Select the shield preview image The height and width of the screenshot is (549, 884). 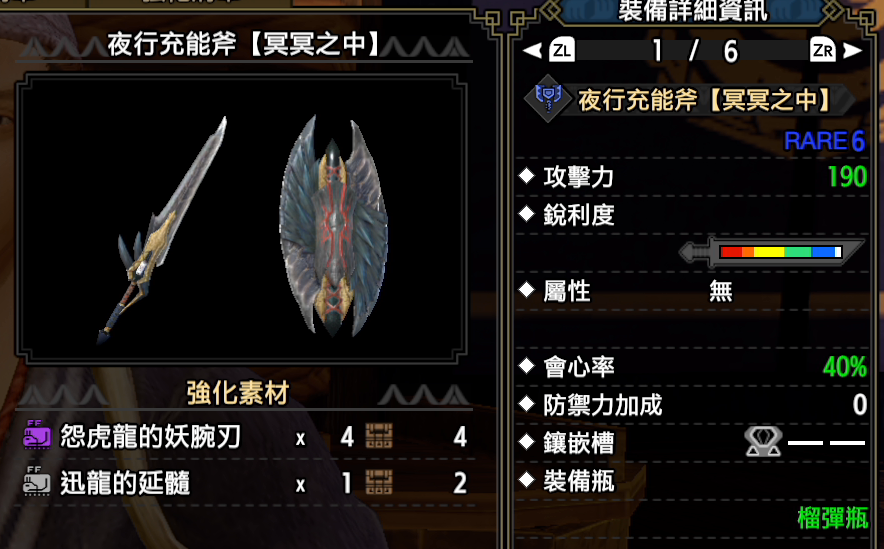(x=333, y=225)
